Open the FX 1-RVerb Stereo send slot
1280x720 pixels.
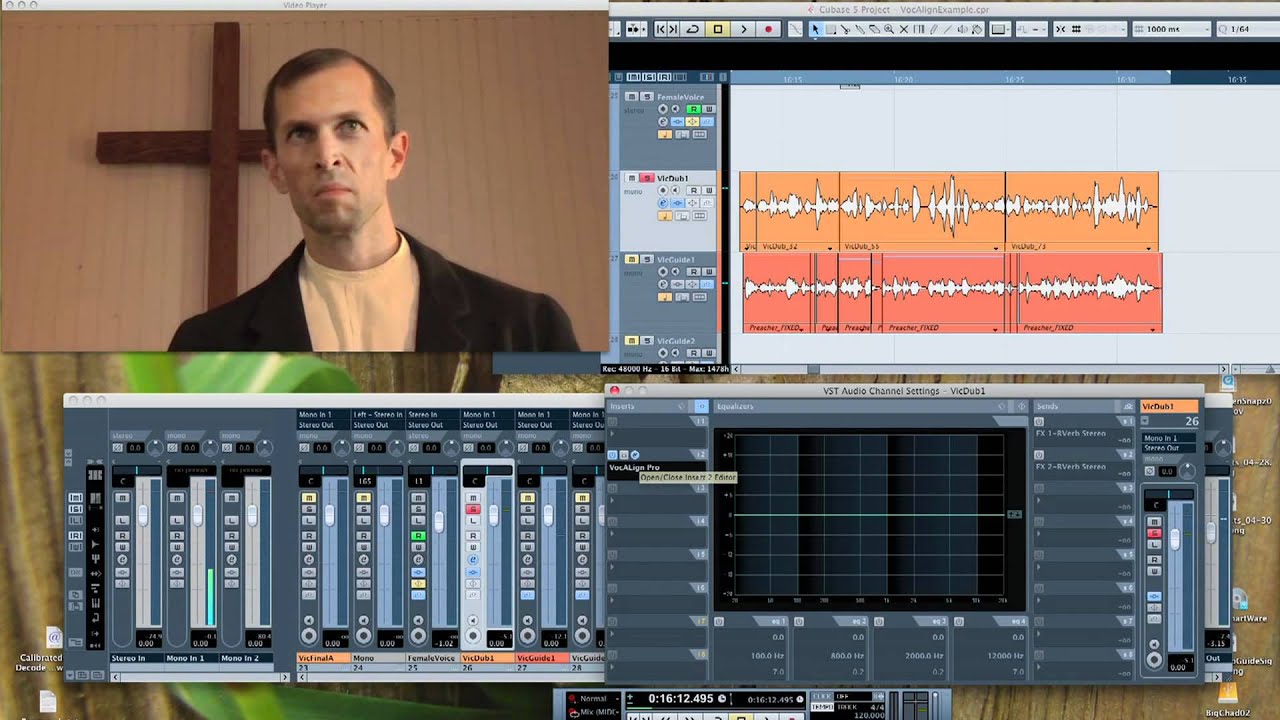click(1083, 438)
